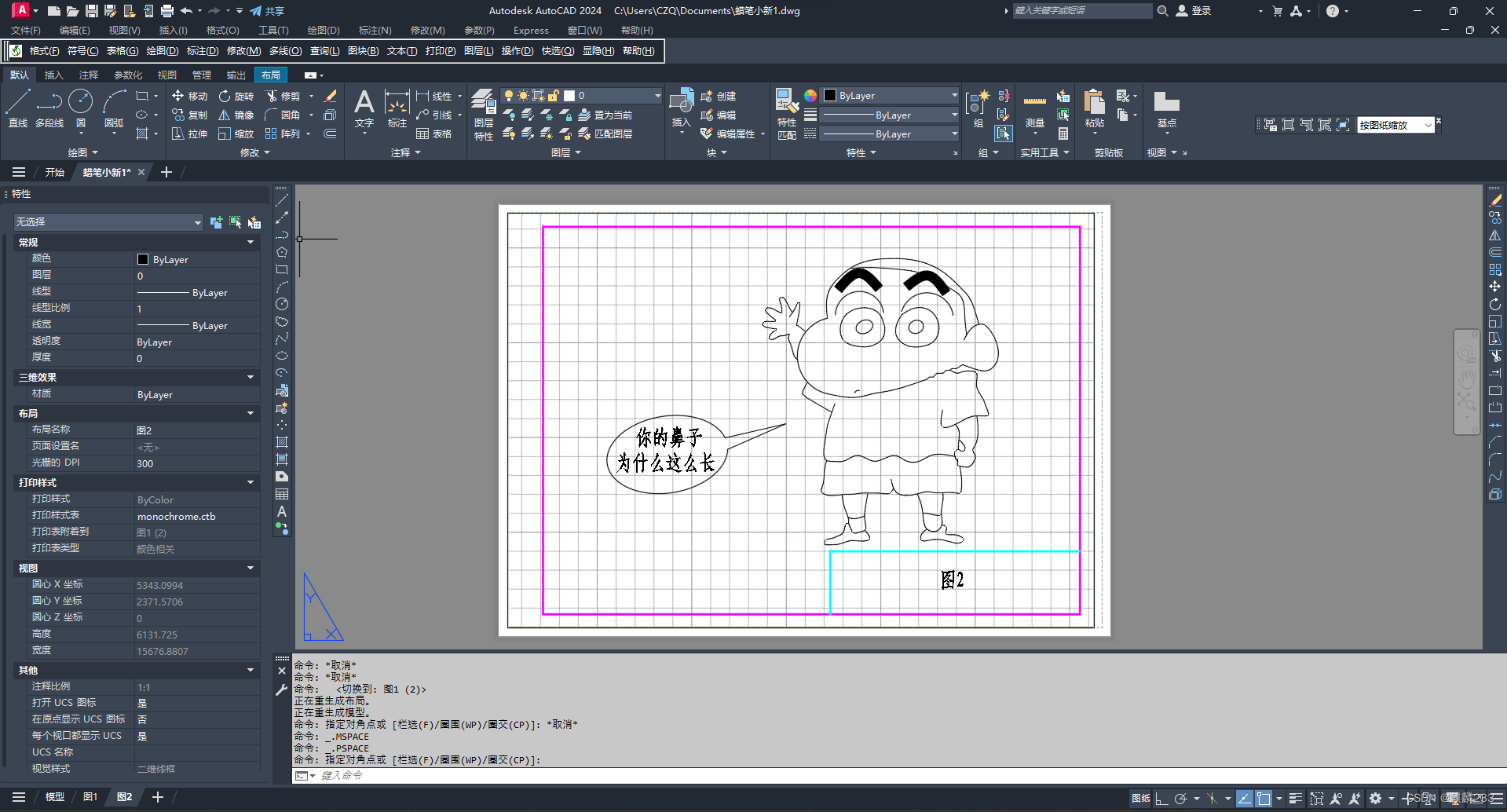Toggle the layer lightbulb on/off icon
This screenshot has width=1507, height=812.
coord(509,96)
